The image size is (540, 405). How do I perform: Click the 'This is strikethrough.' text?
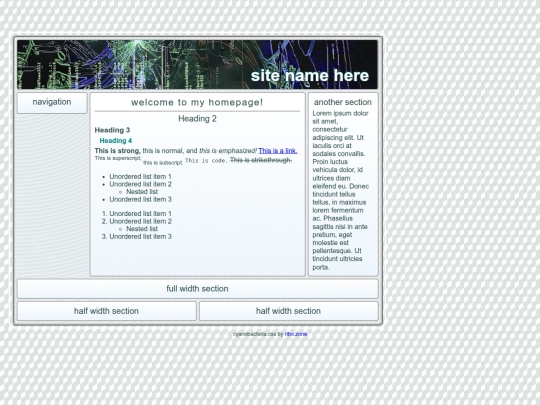pyautogui.click(x=261, y=160)
